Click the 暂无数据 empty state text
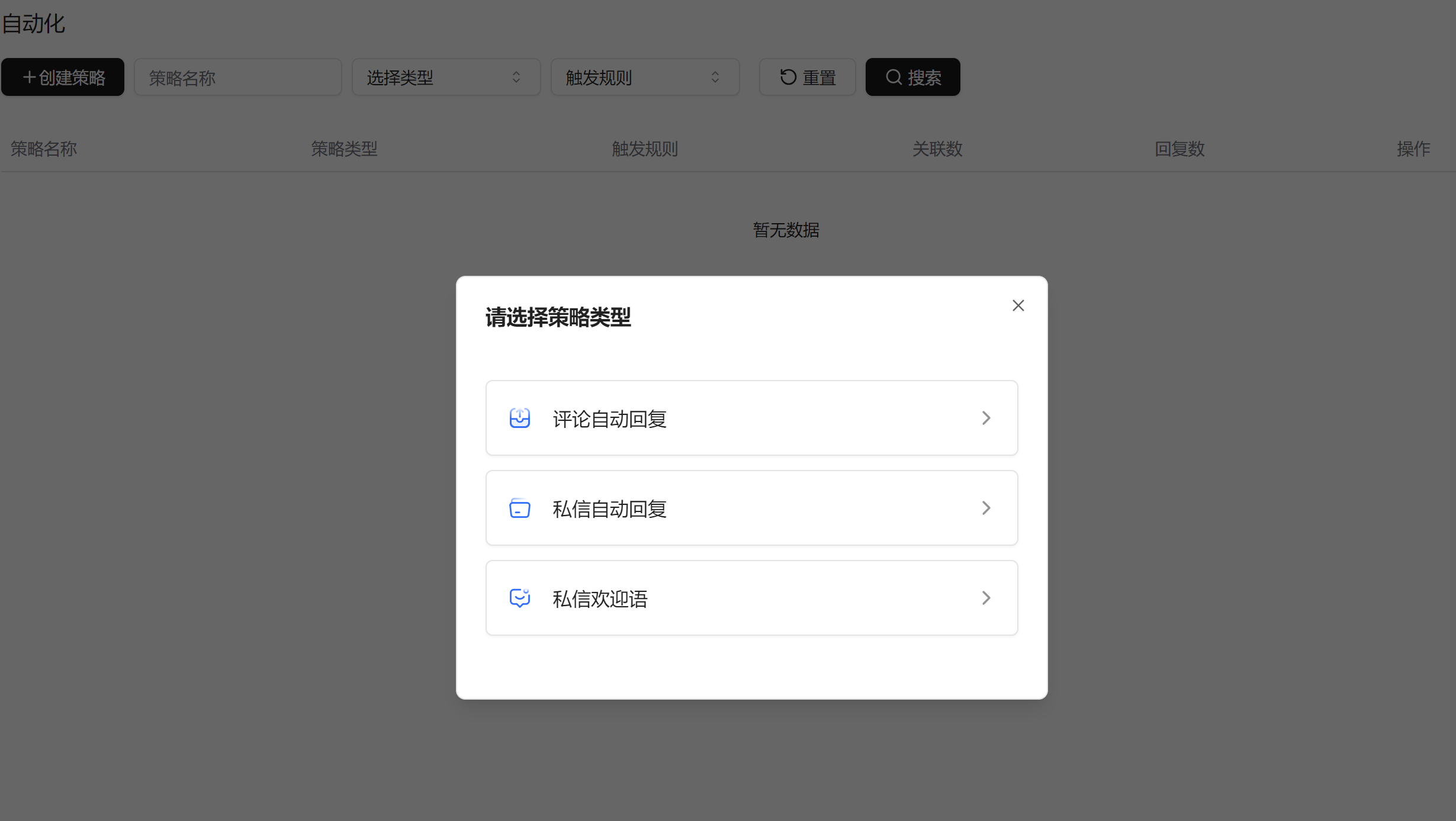Image resolution: width=1456 pixels, height=821 pixels. [x=786, y=230]
